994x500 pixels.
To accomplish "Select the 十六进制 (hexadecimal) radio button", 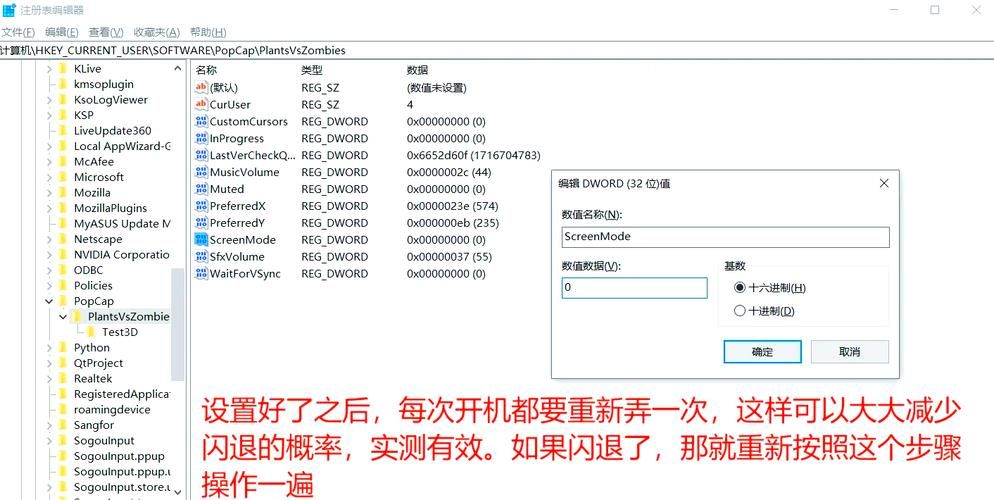I will [x=739, y=288].
